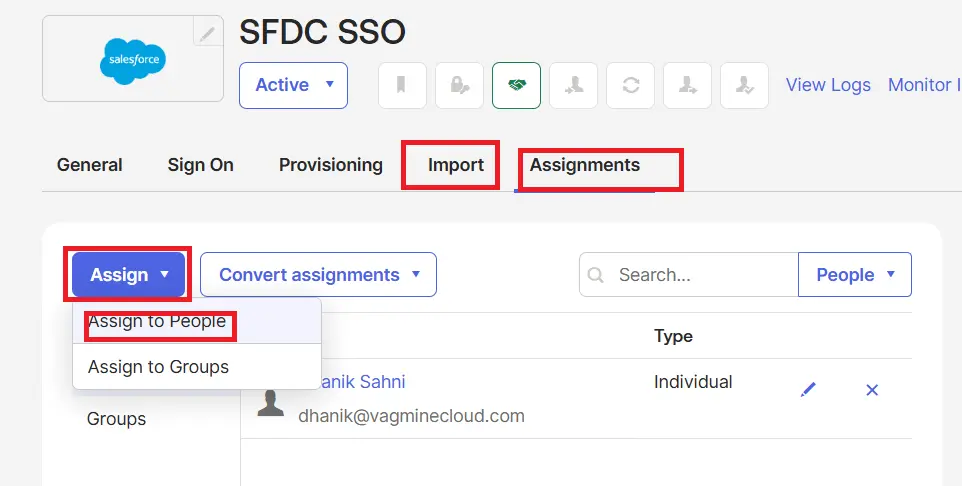The image size is (962, 486).
Task: Click the Individual type cell
Action: 693,382
